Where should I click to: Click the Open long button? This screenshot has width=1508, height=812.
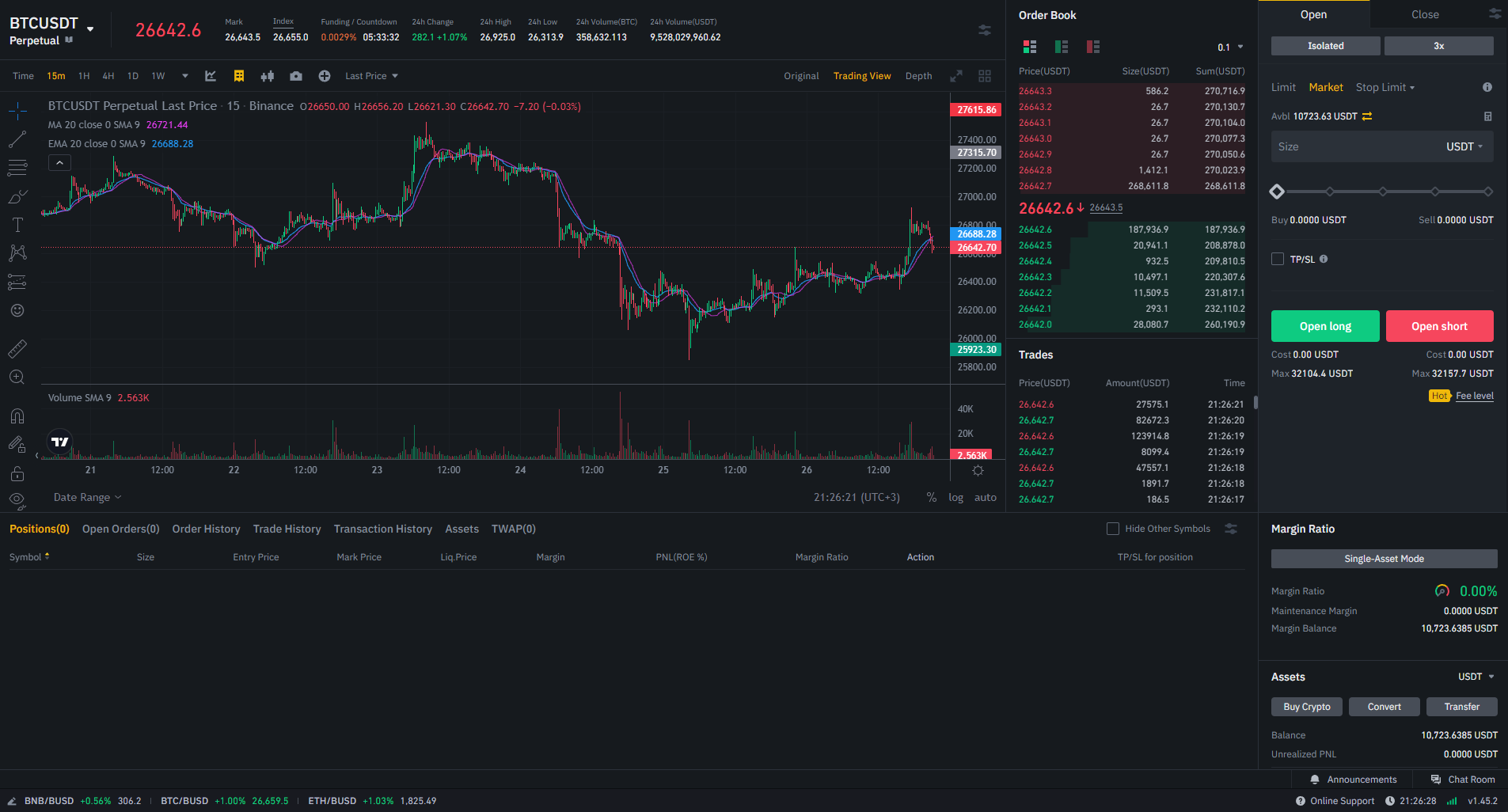point(1325,326)
